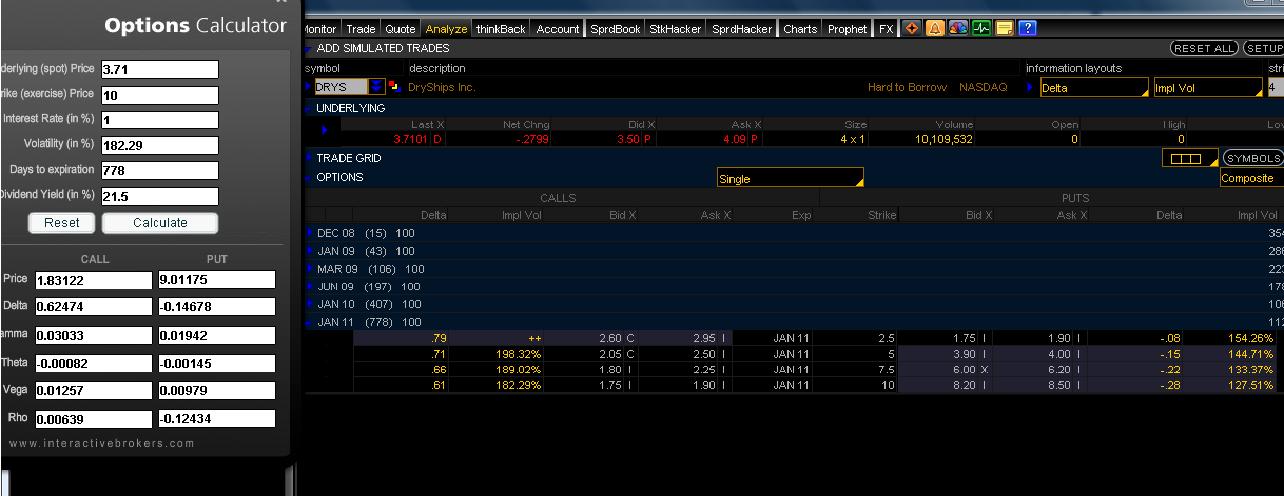Image resolution: width=1284 pixels, height=496 pixels.
Task: Expand the JAN 10 (407) expiration
Action: [x=310, y=305]
